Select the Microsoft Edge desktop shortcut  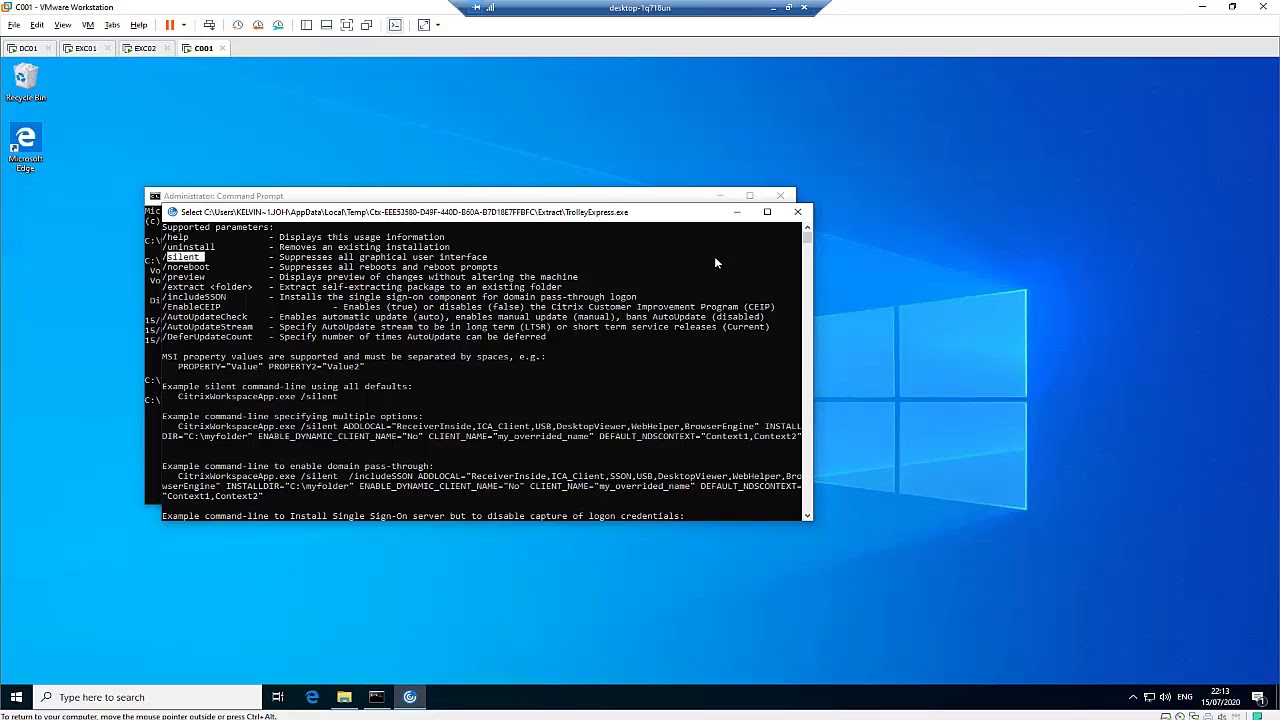point(25,148)
